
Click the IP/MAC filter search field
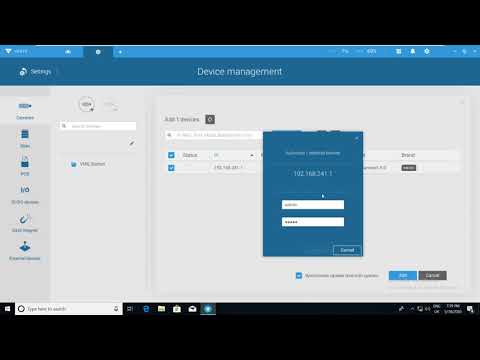click(214, 135)
